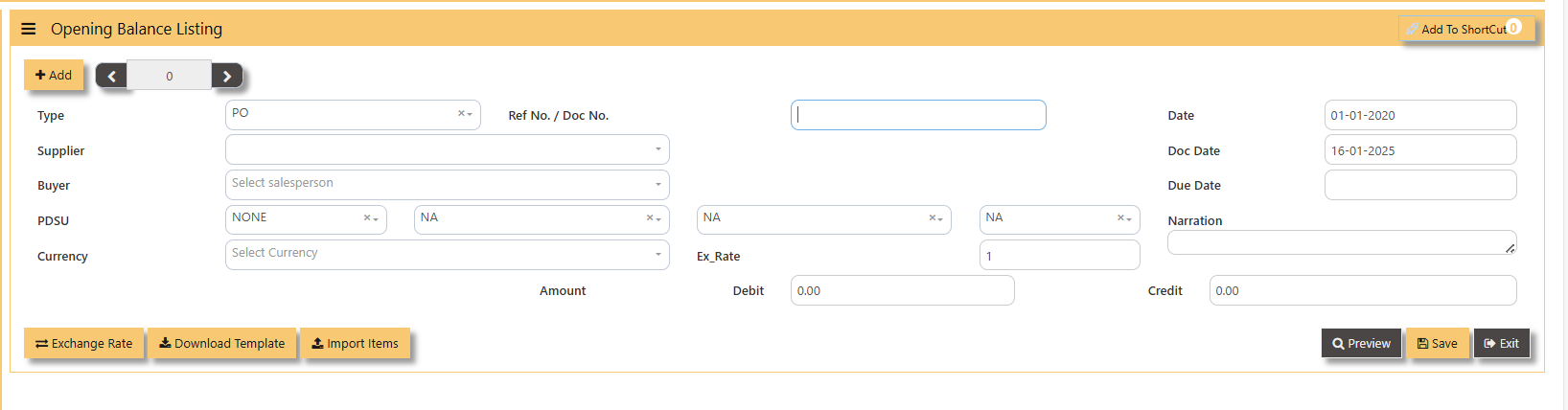Screen dimensions: 1568x410
Task: Click the Due Date input field
Action: 1419,185
